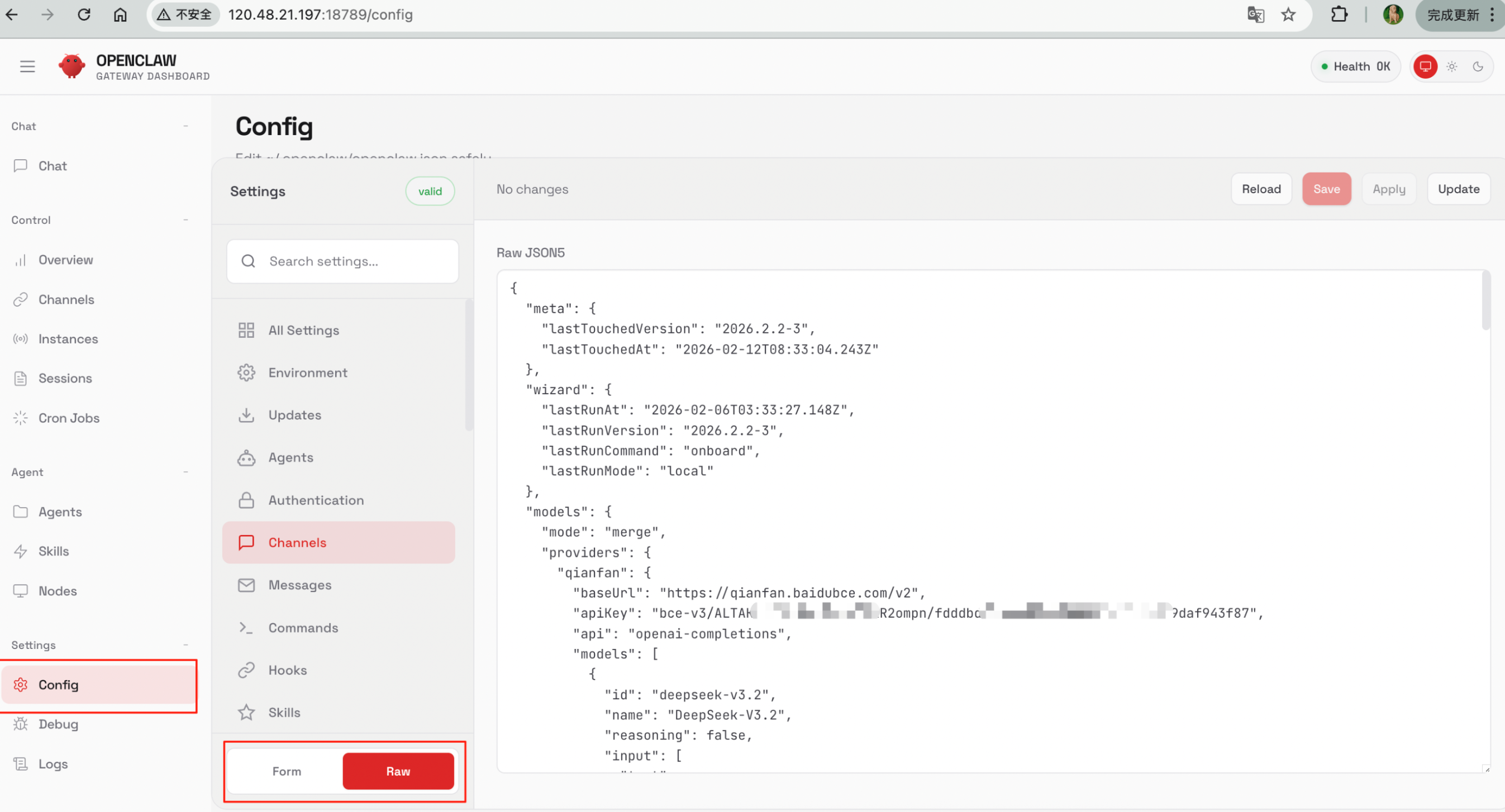The image size is (1505, 812).
Task: Collapse the Chat sidebar section
Action: point(186,126)
